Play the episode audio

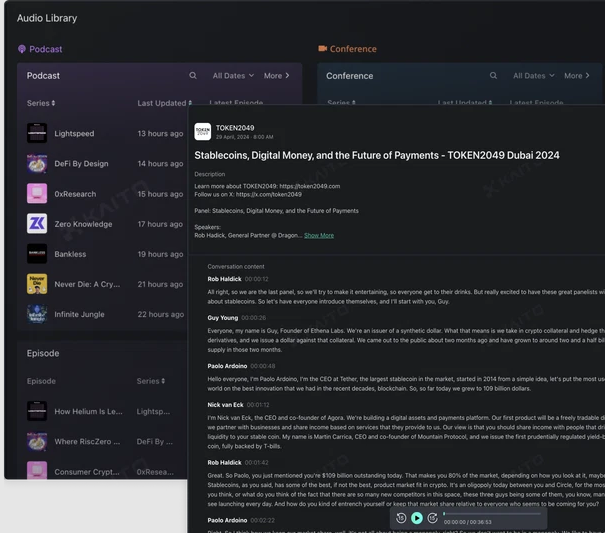pos(417,518)
